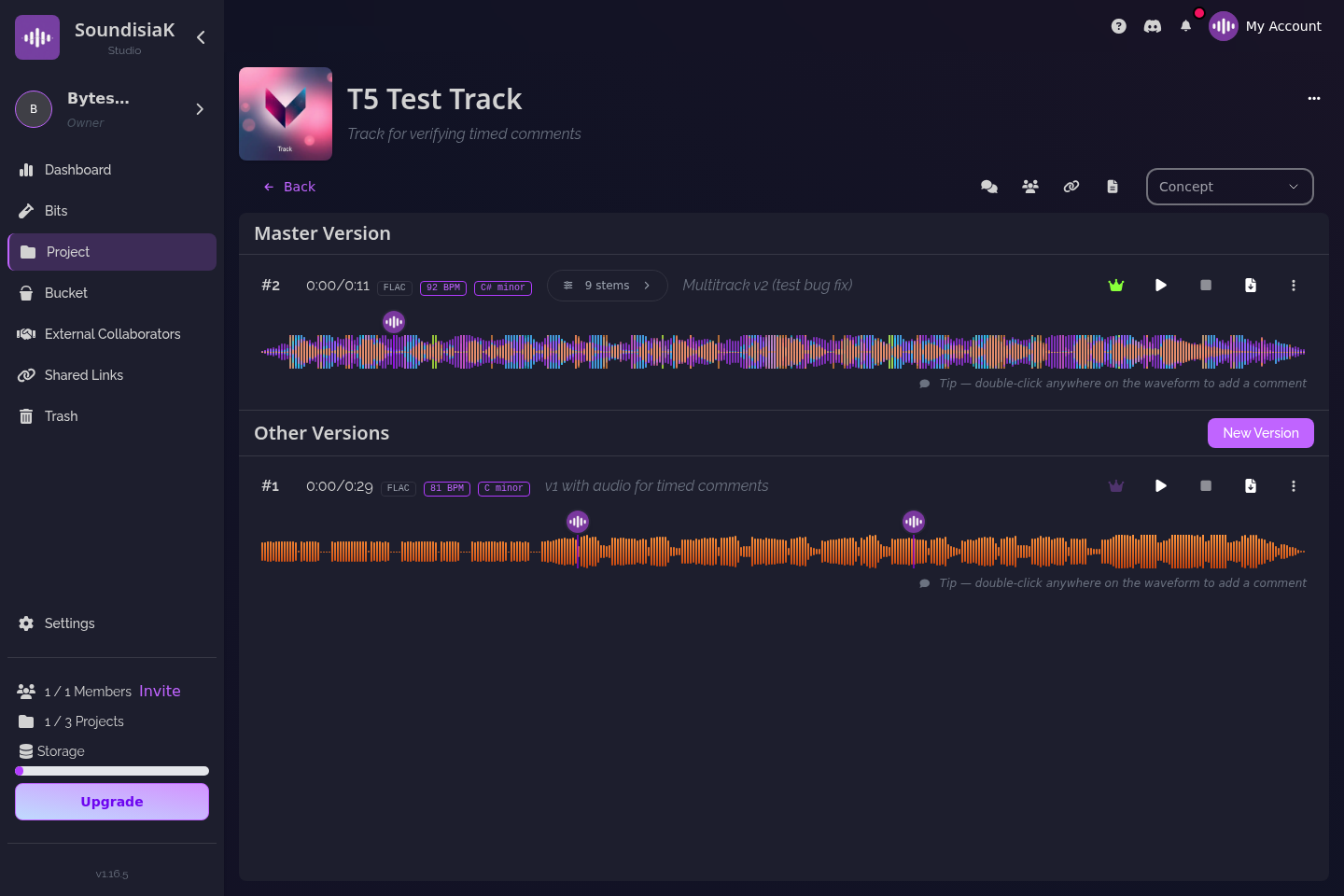Seek within the version #1 waveform
Image resolution: width=1344 pixels, height=896 pixels.
tap(783, 552)
